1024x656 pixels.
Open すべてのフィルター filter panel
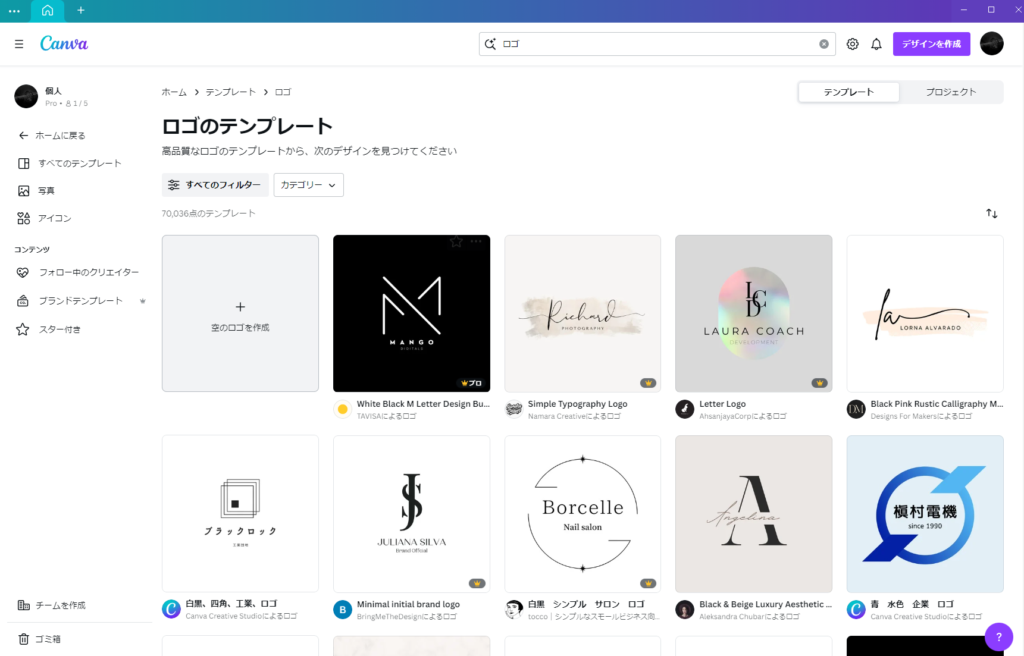(x=215, y=185)
